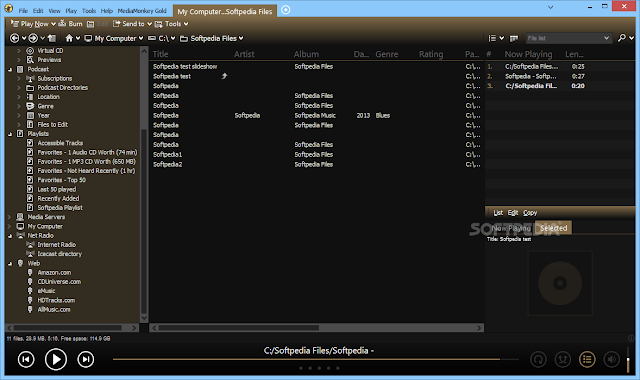Toggle the repeat playback icon
The image size is (640, 380).
(538, 359)
